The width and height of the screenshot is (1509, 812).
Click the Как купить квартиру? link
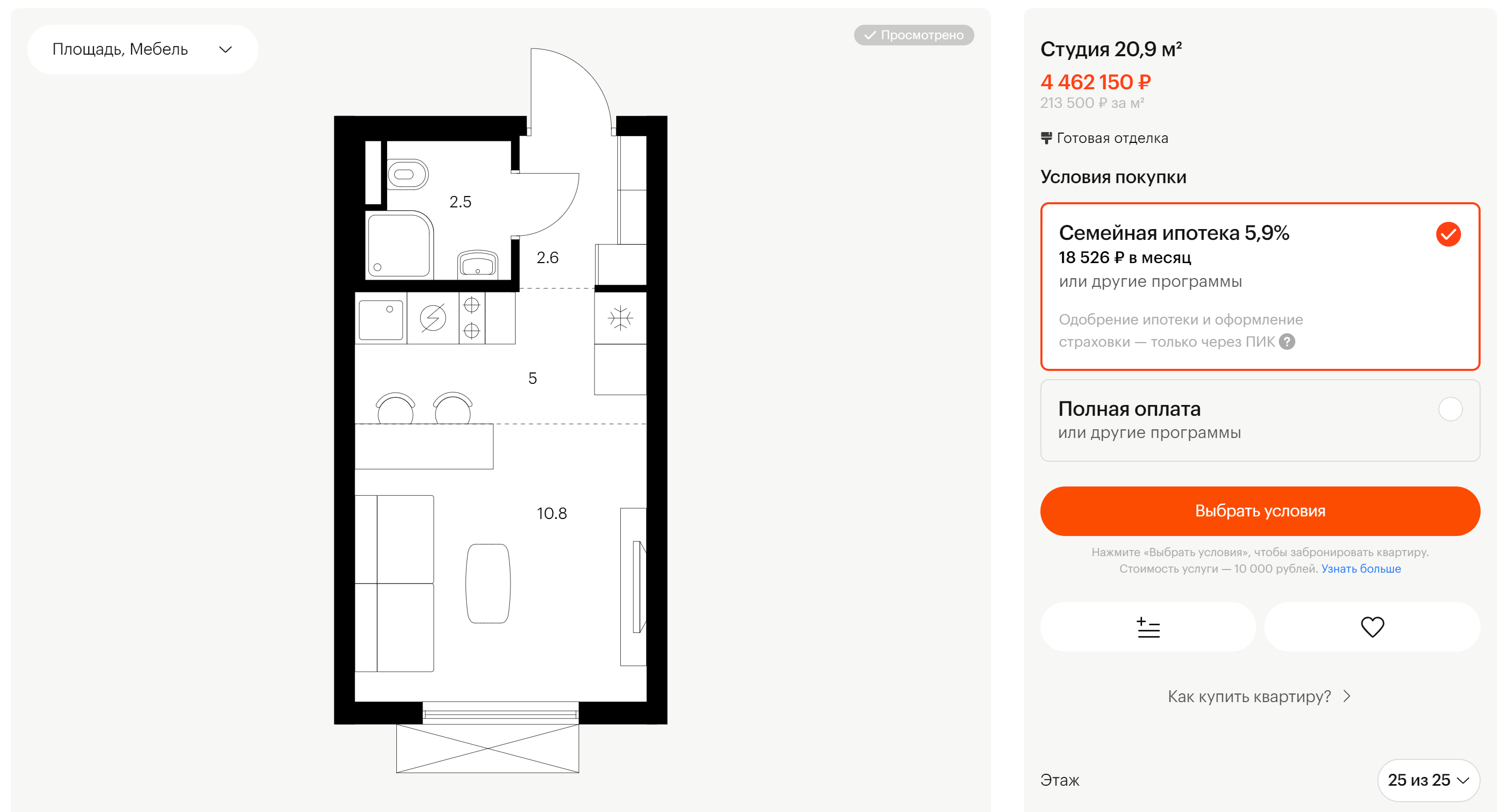click(1249, 696)
